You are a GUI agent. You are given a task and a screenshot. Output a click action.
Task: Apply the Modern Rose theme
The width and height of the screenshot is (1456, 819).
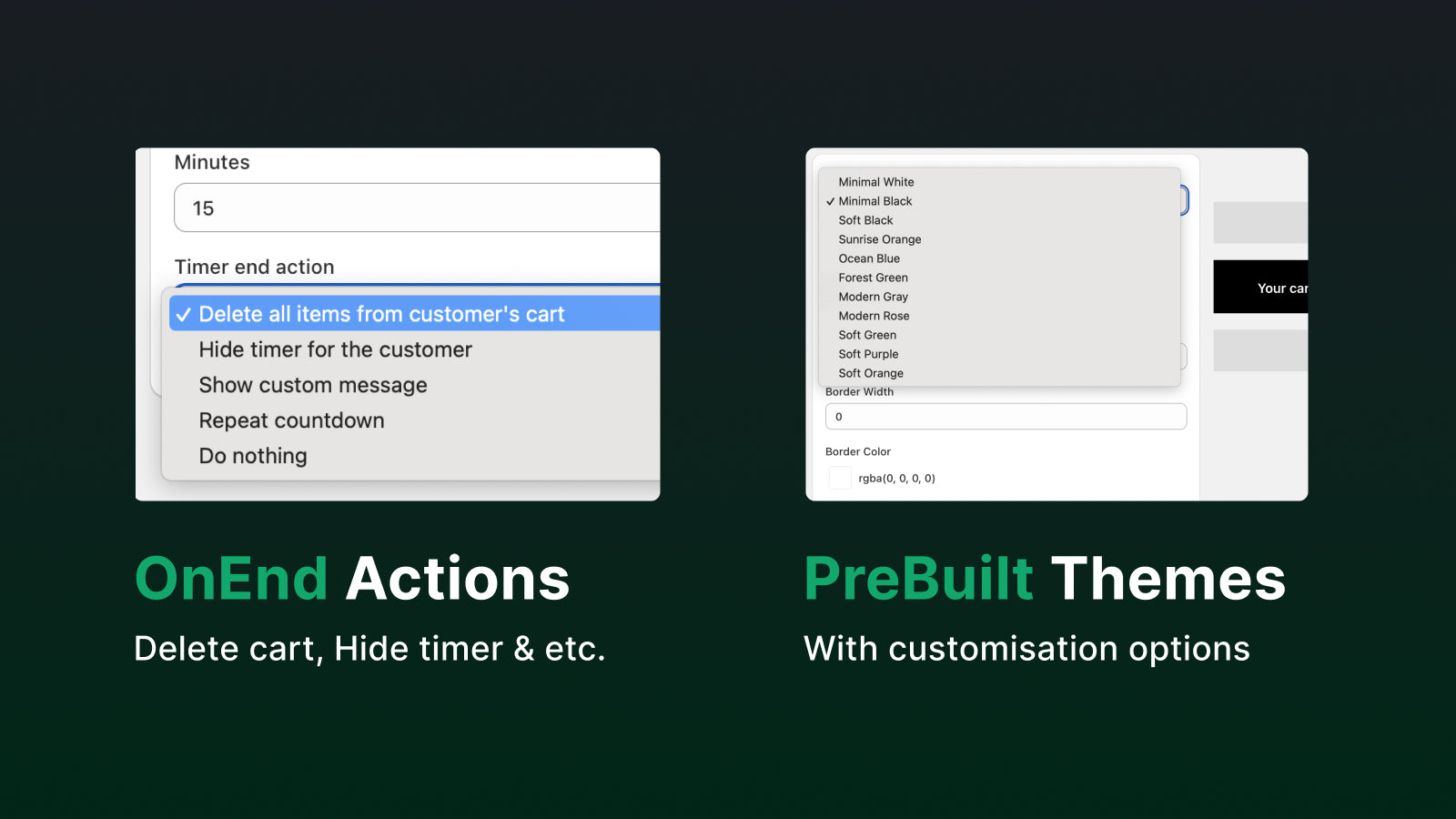[874, 315]
